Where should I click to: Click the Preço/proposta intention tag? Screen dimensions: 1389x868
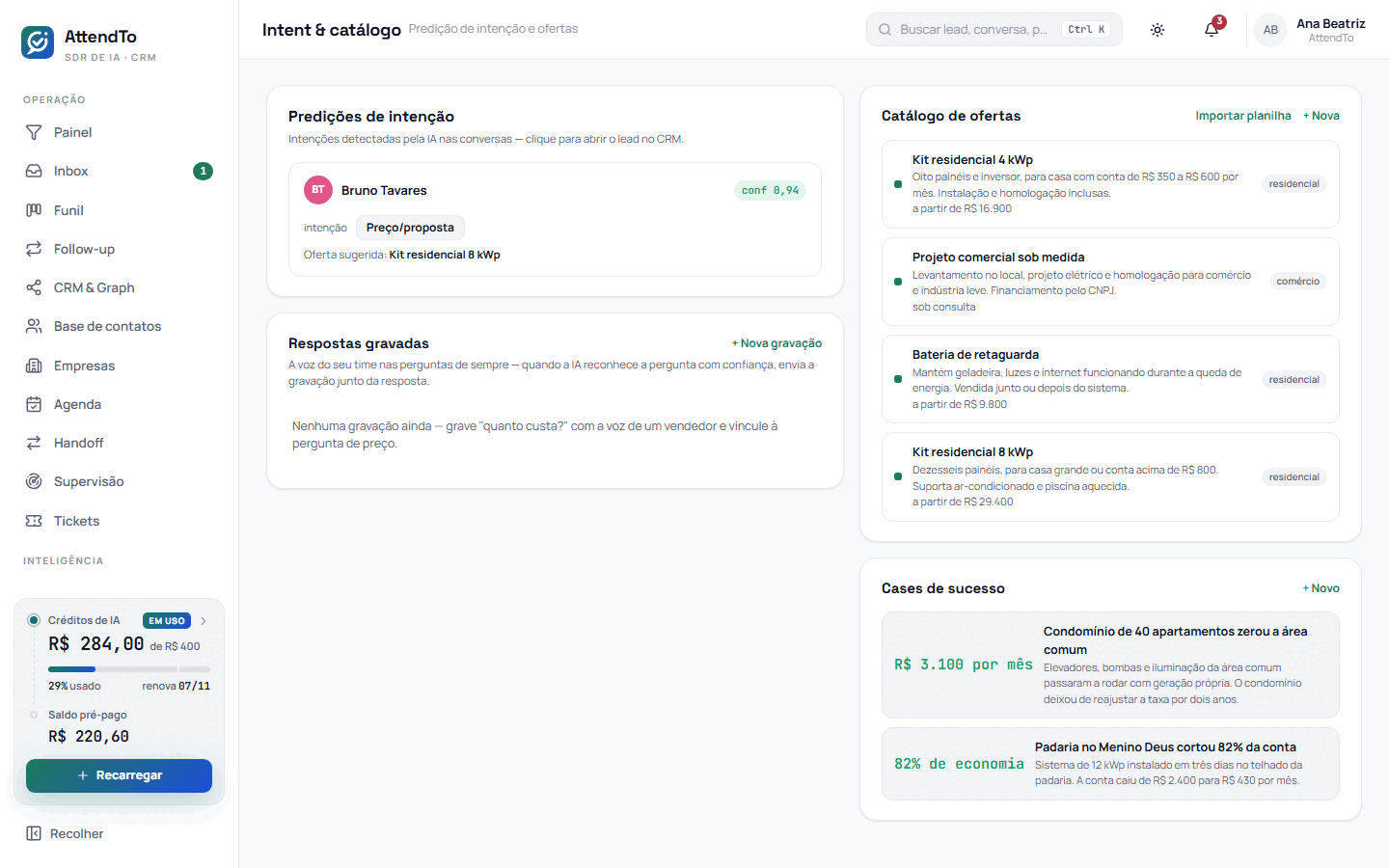point(410,228)
